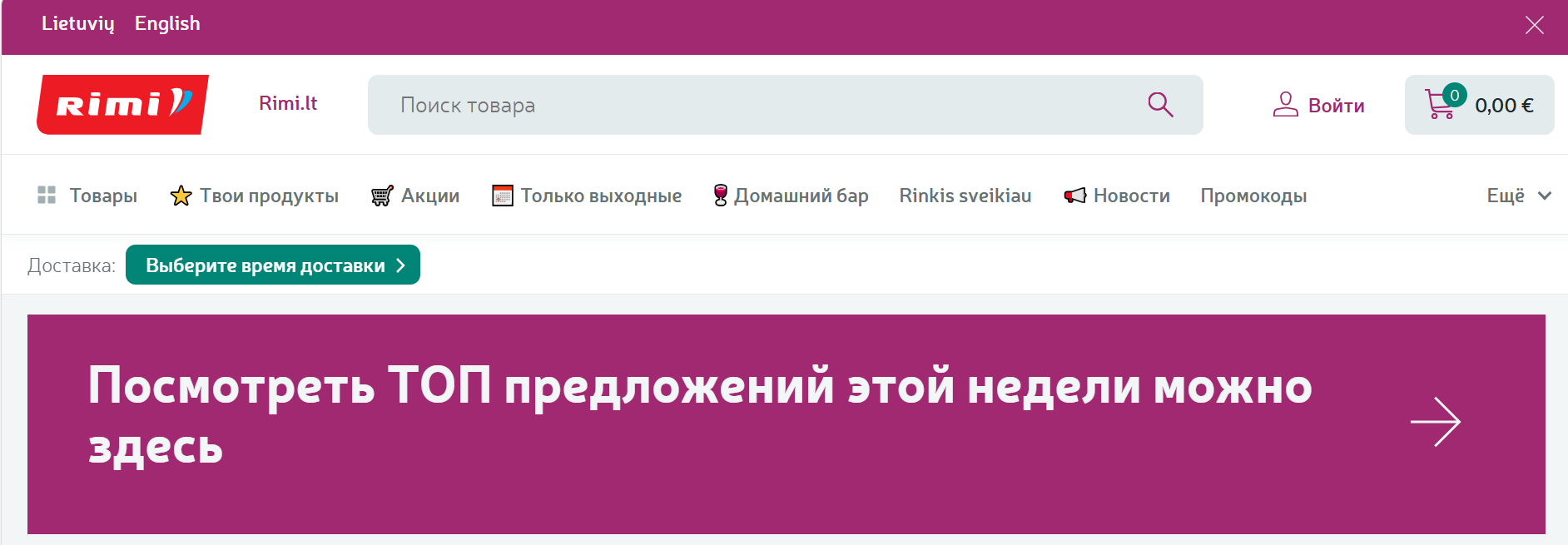Click in the Поиск товара search field

tap(749, 105)
